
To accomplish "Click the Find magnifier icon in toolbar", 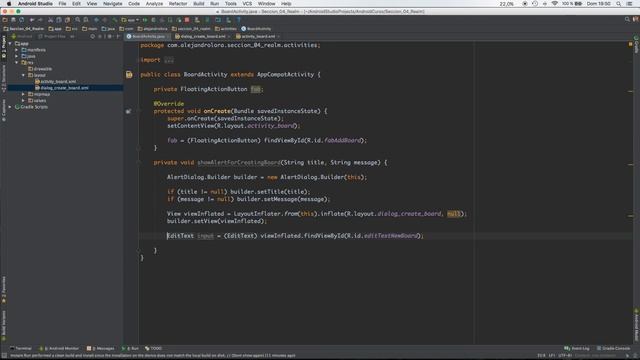I will [78, 20].
